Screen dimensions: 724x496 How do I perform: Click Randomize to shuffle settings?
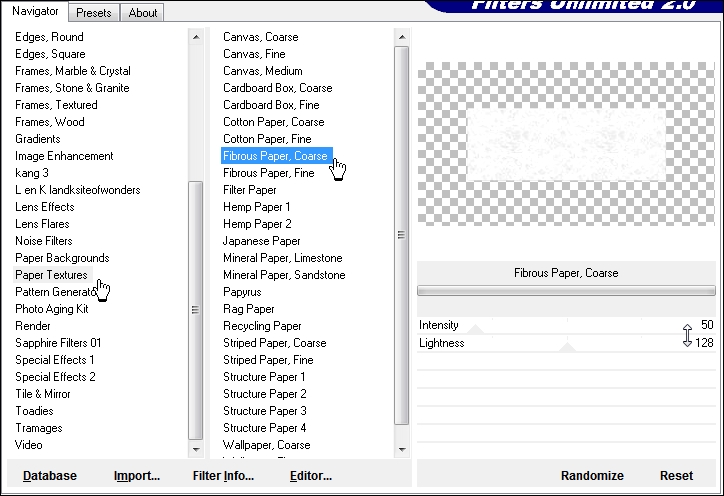592,476
